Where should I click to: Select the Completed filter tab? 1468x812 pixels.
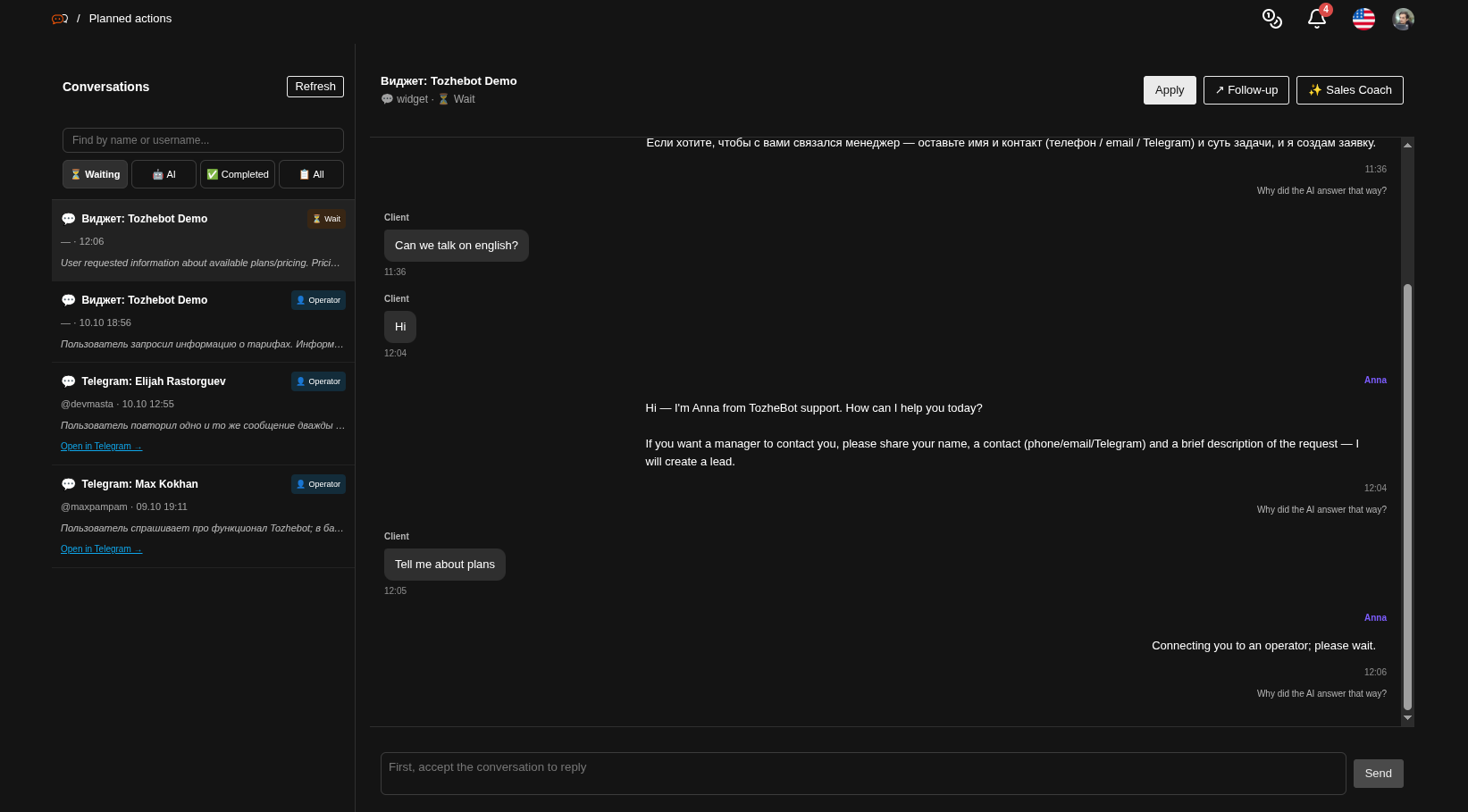point(238,174)
